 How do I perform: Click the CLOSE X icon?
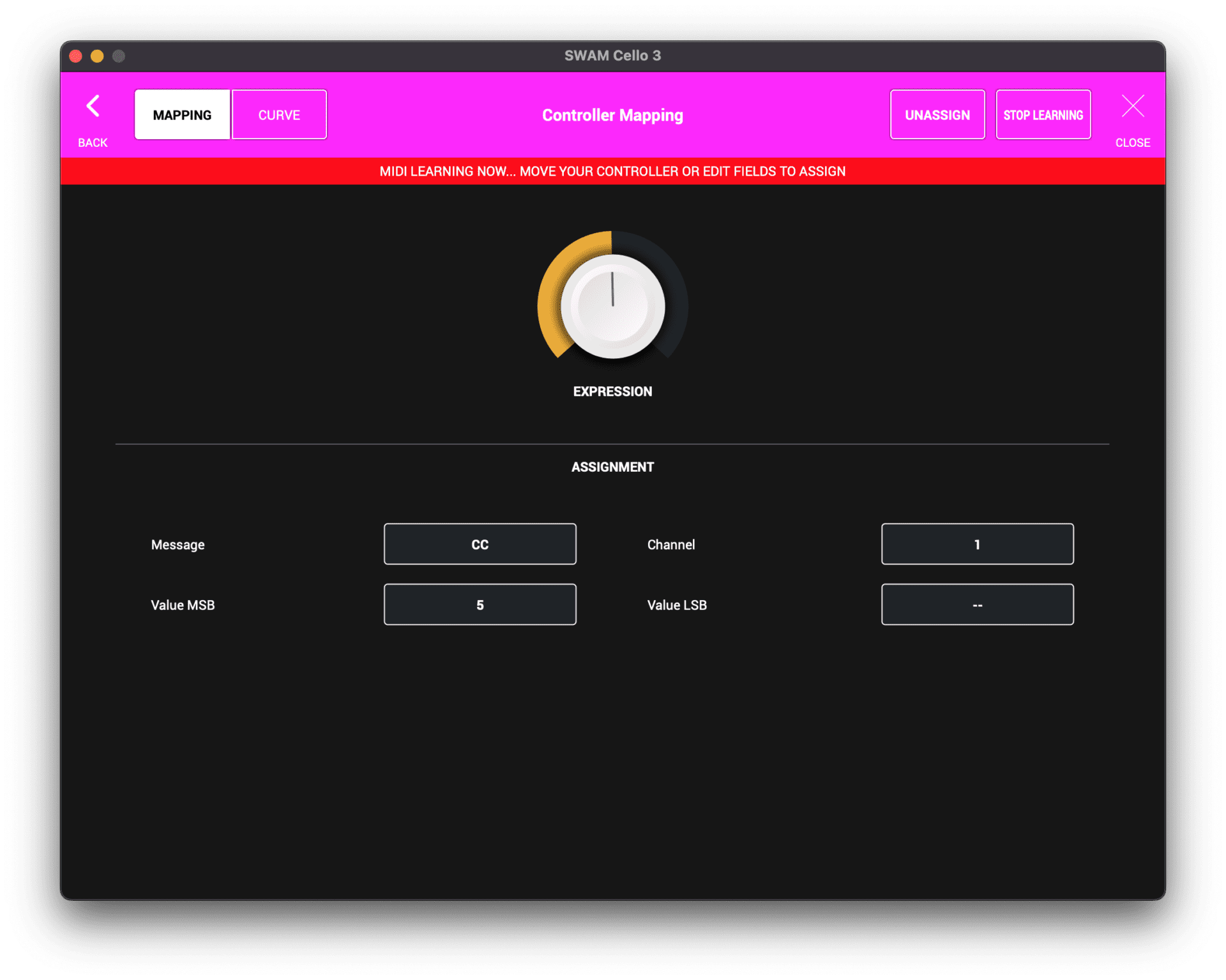point(1133,107)
